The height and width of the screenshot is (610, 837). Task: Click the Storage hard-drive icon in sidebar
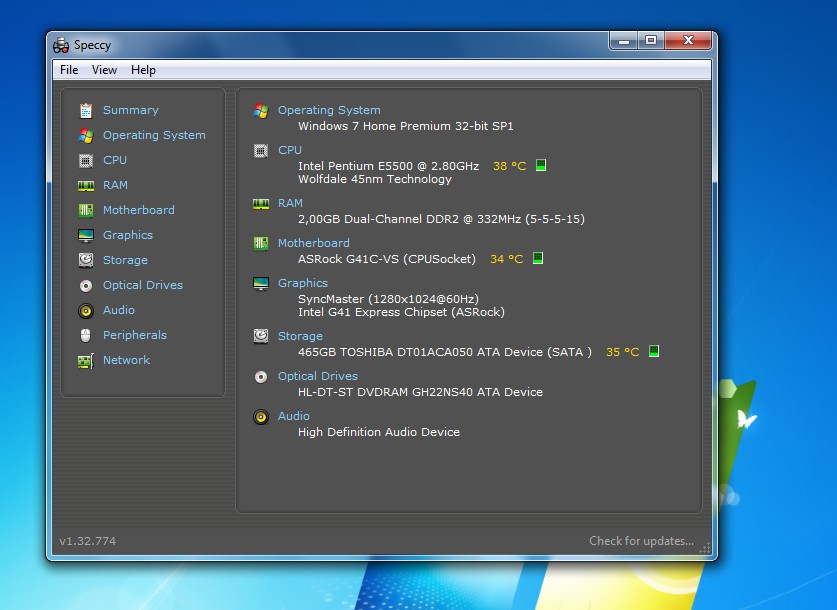point(85,260)
